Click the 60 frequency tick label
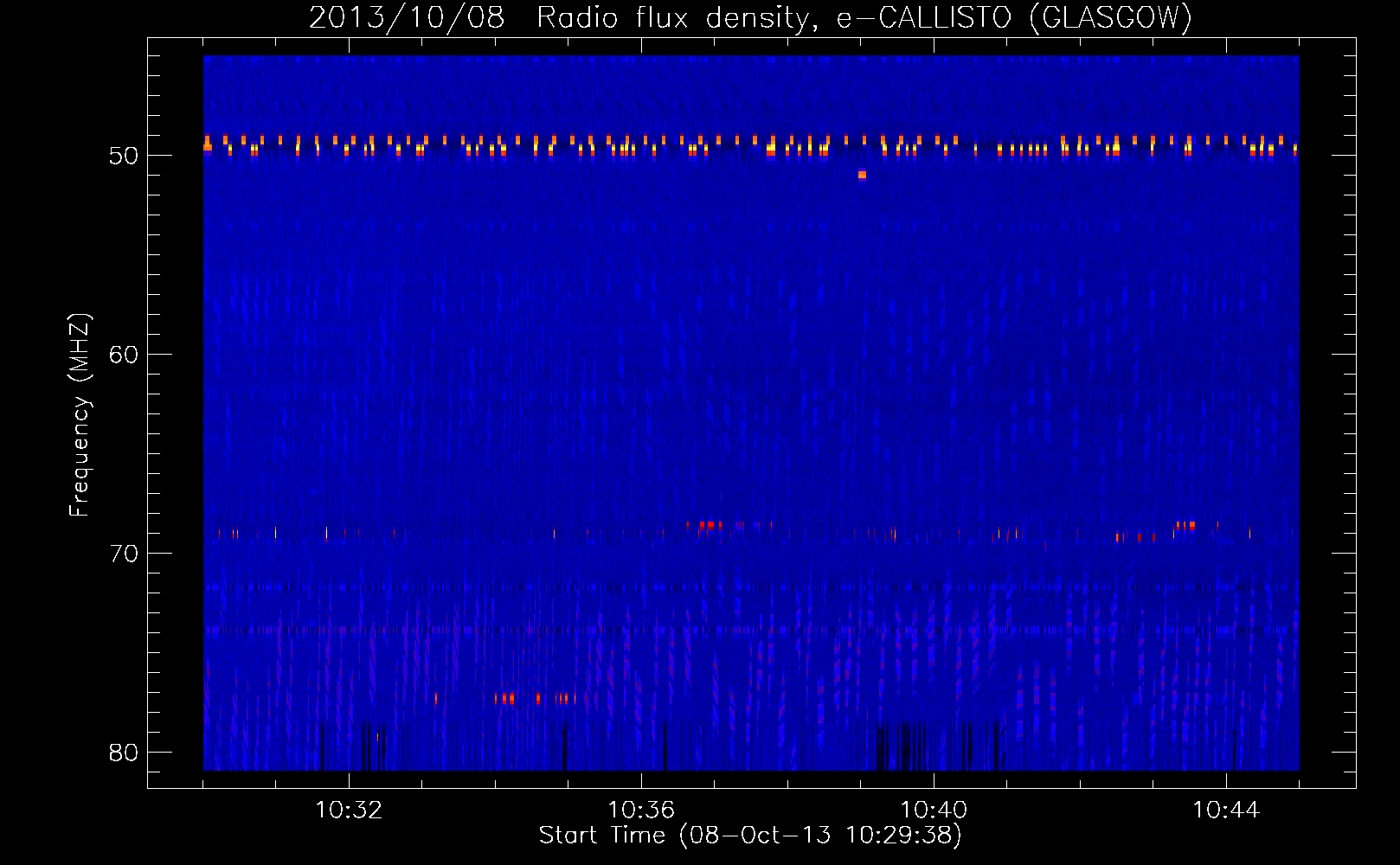 pos(124,355)
